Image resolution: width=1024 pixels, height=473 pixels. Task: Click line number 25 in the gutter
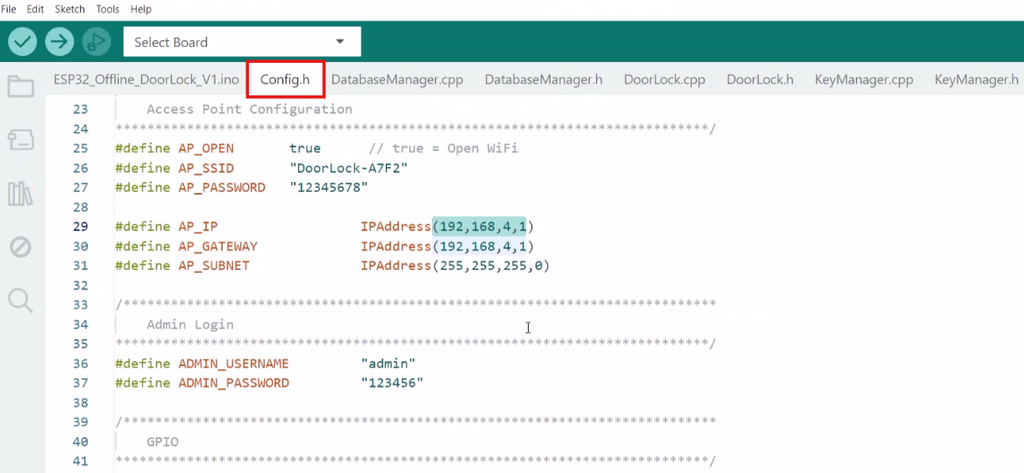[x=80, y=148]
